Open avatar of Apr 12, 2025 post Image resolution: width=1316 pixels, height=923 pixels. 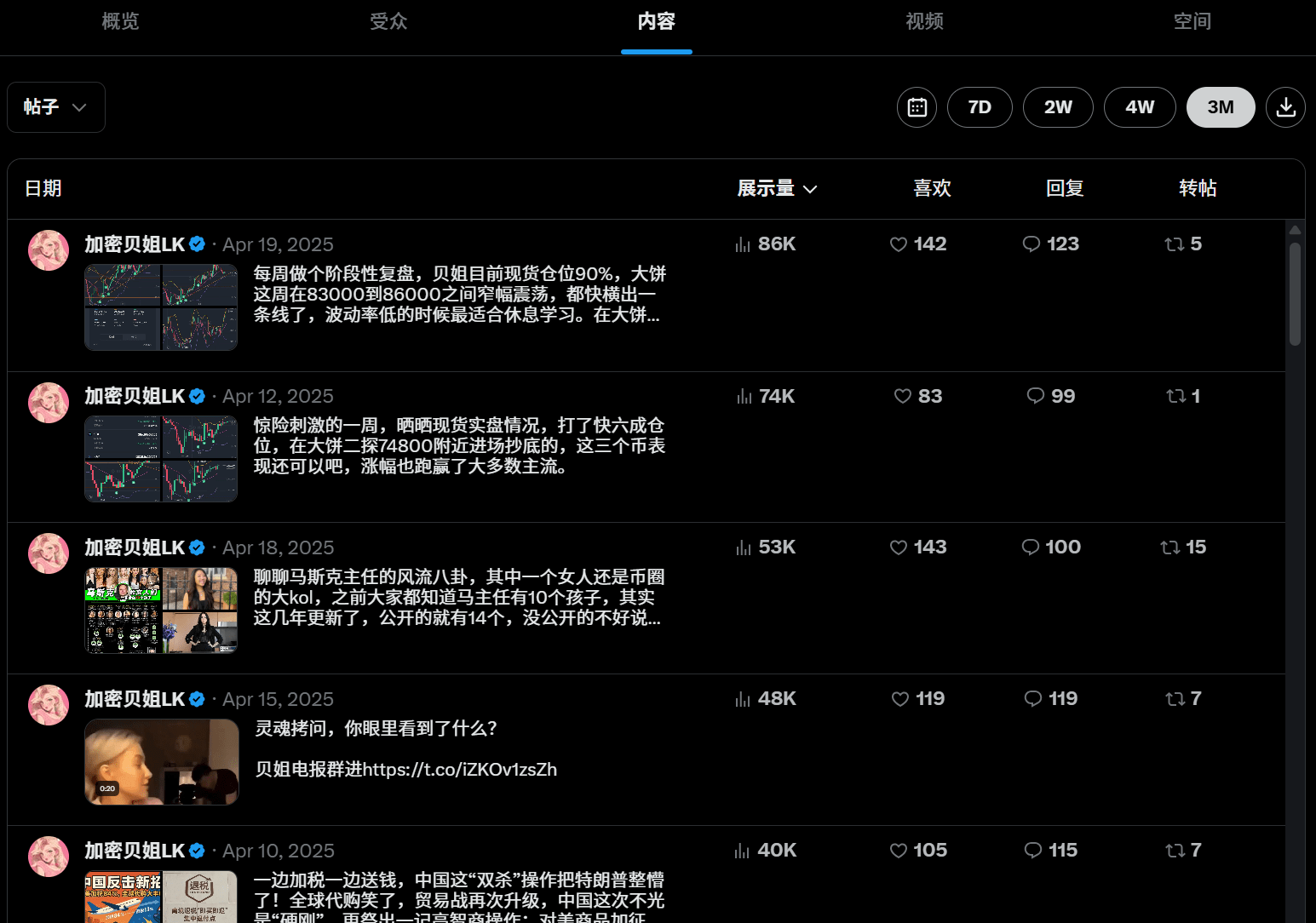49,403
